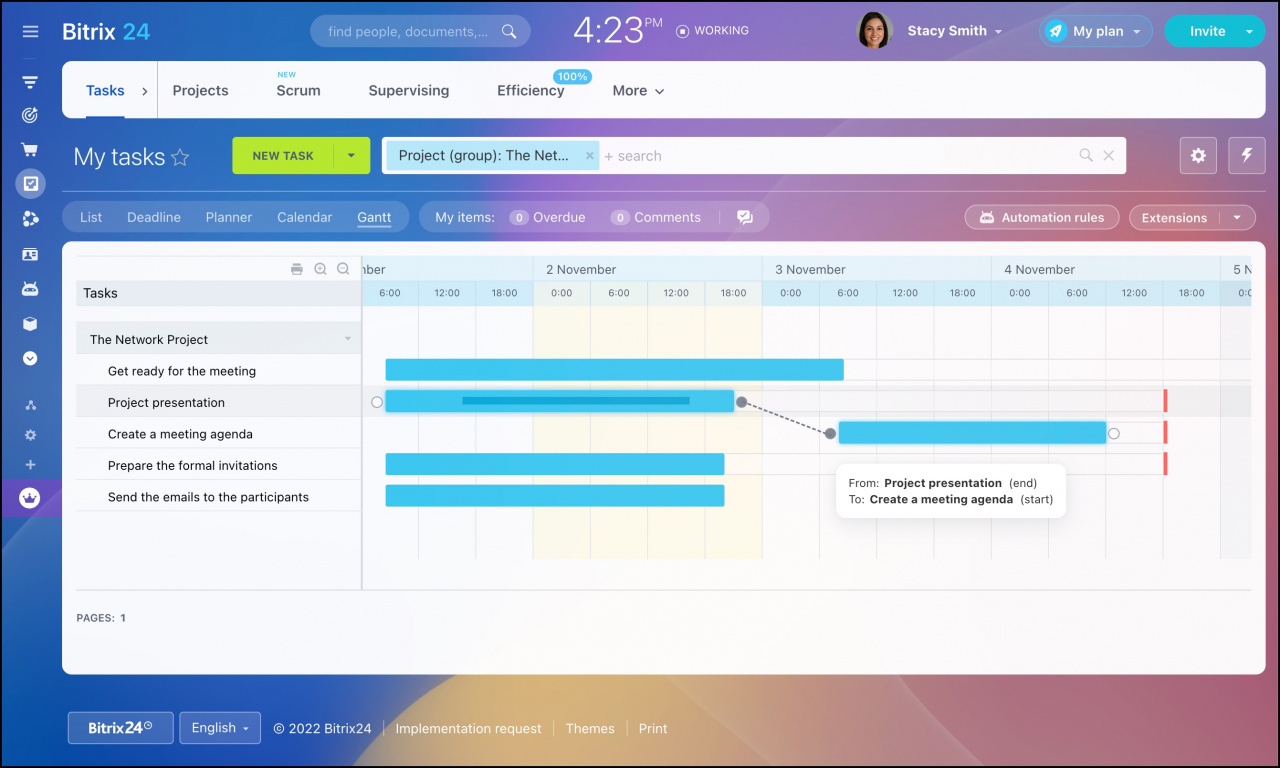
Task: Open the feed icon in the sidebar
Action: [30, 82]
